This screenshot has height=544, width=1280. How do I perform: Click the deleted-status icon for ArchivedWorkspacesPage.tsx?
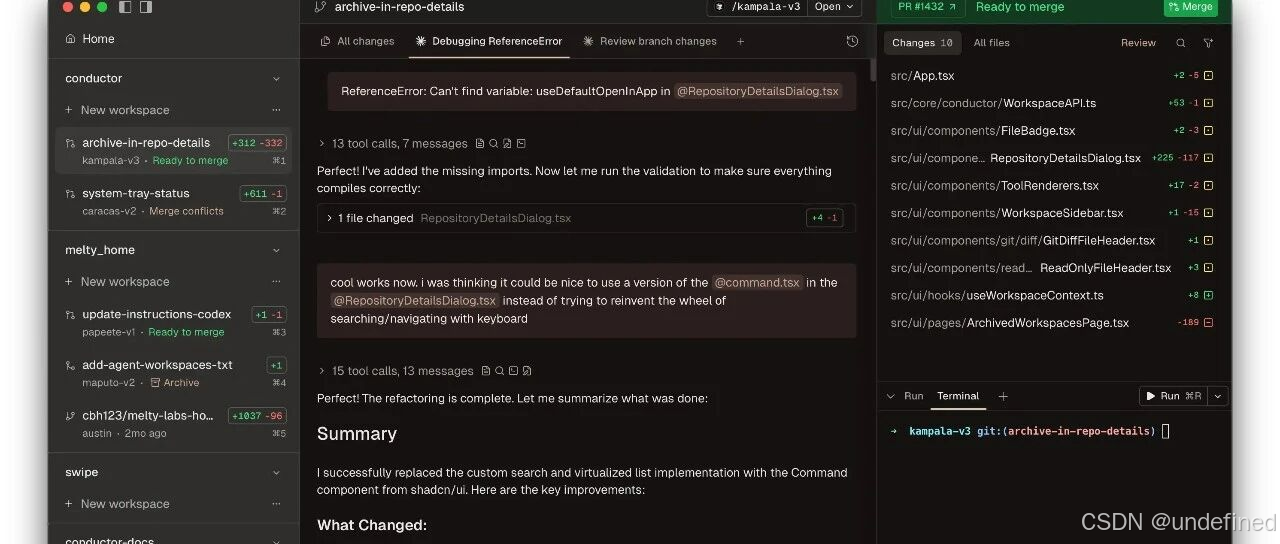[x=1208, y=323]
